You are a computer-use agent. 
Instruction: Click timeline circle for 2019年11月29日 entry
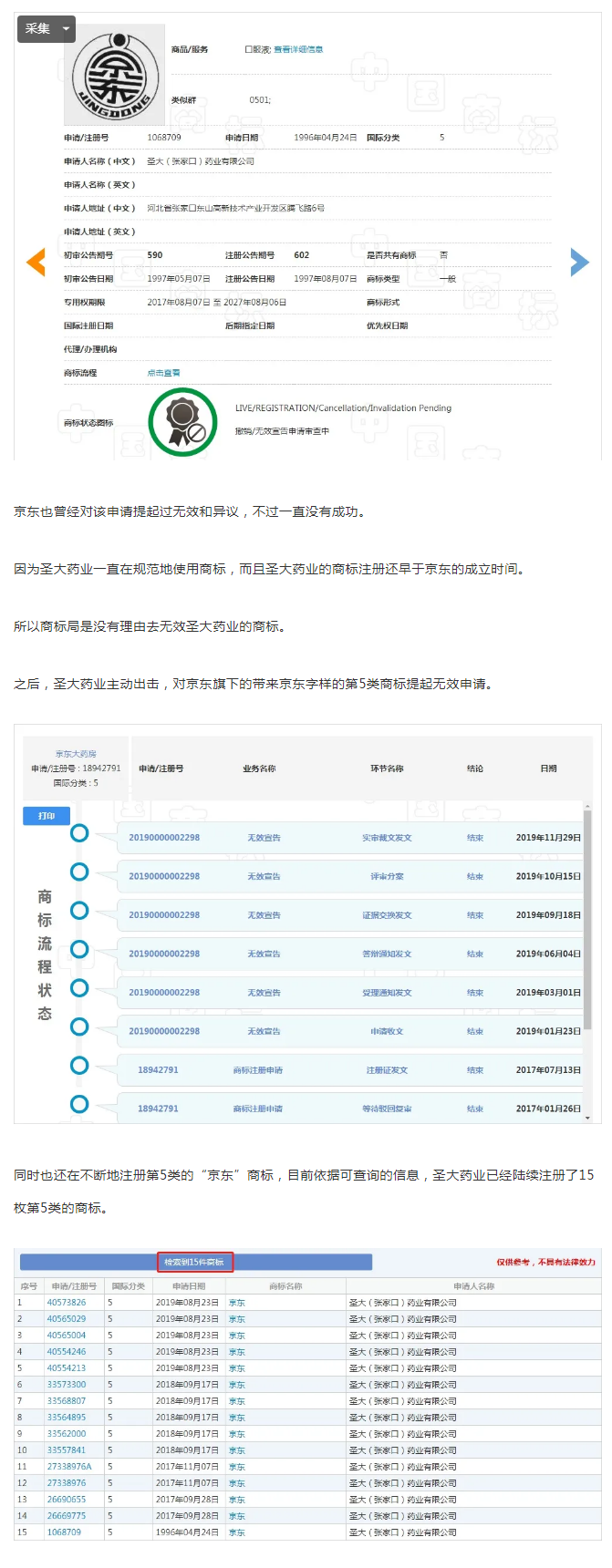79,832
